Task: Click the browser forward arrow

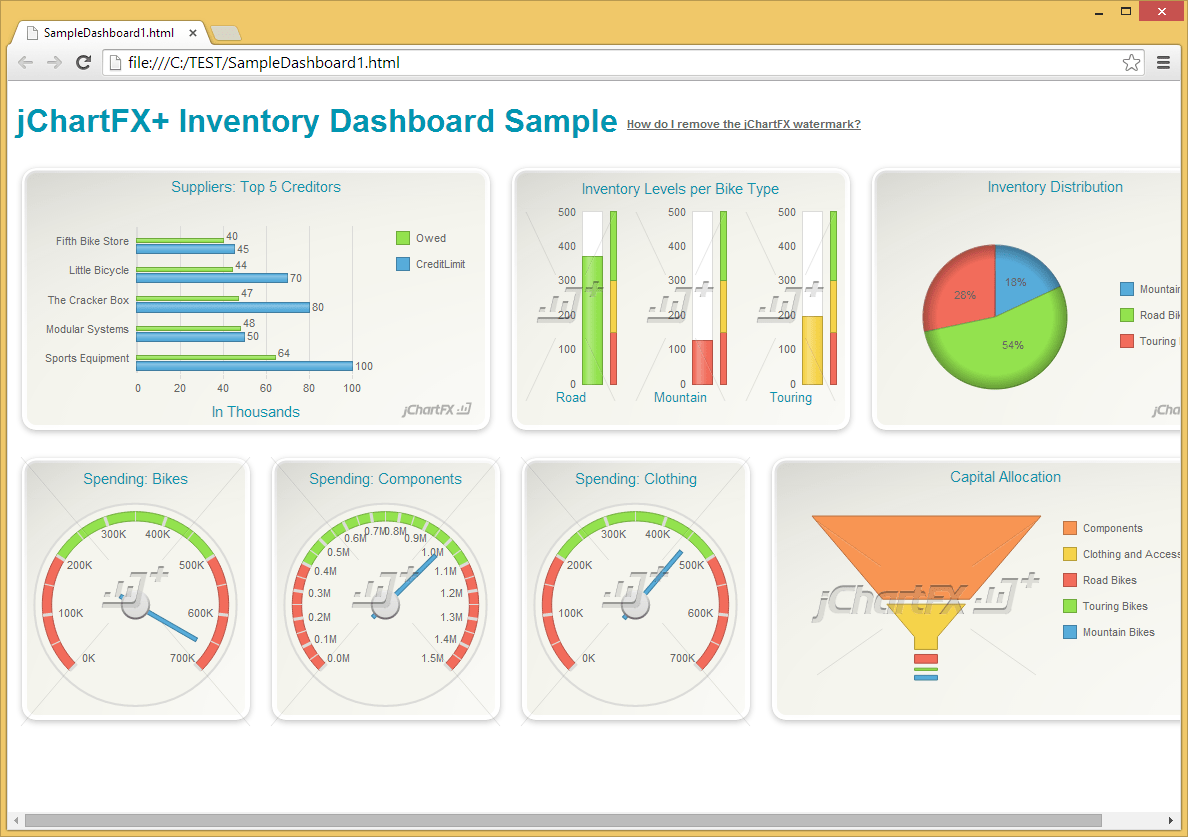Action: pyautogui.click(x=54, y=63)
